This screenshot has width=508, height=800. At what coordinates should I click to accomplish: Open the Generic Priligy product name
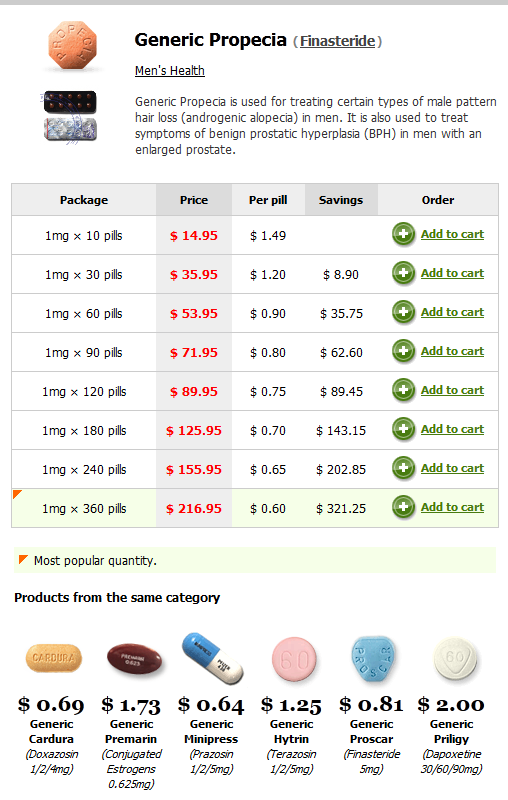tap(451, 731)
